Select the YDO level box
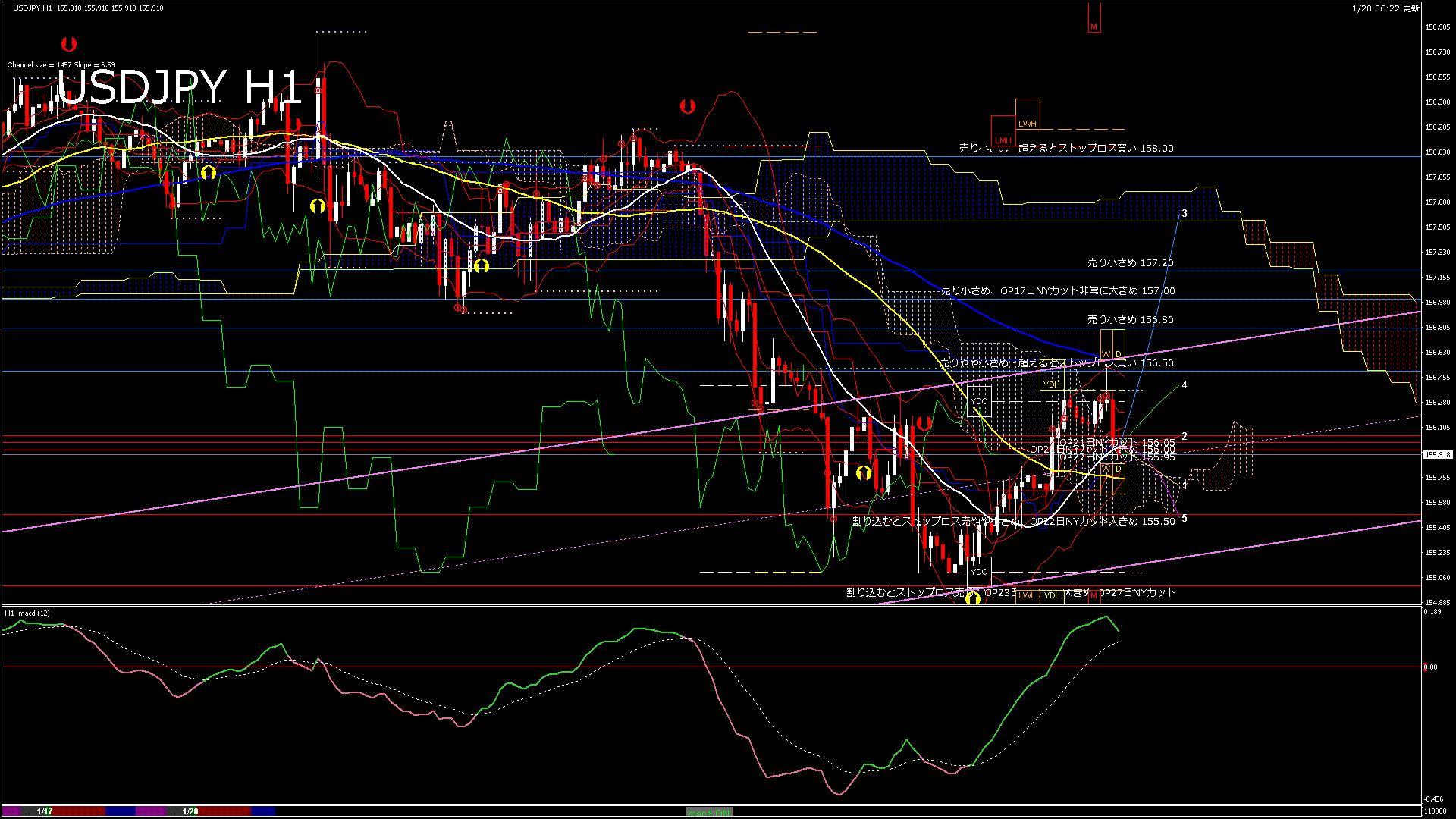This screenshot has width=1456, height=819. point(979,571)
